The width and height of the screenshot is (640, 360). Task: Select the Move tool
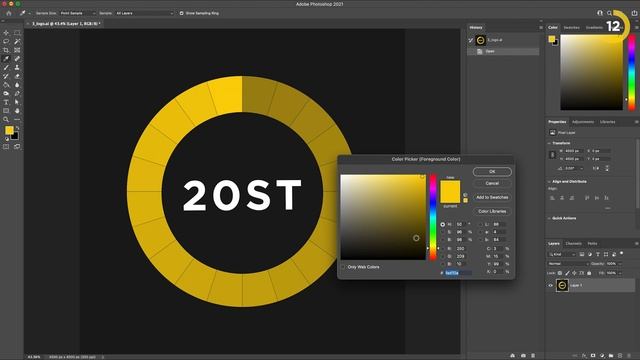(x=6, y=33)
